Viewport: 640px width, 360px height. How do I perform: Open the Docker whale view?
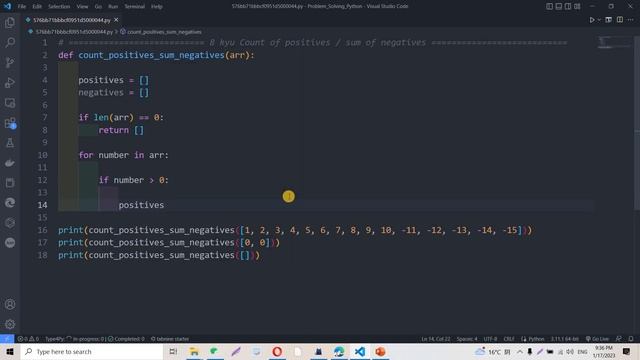tap(10, 163)
